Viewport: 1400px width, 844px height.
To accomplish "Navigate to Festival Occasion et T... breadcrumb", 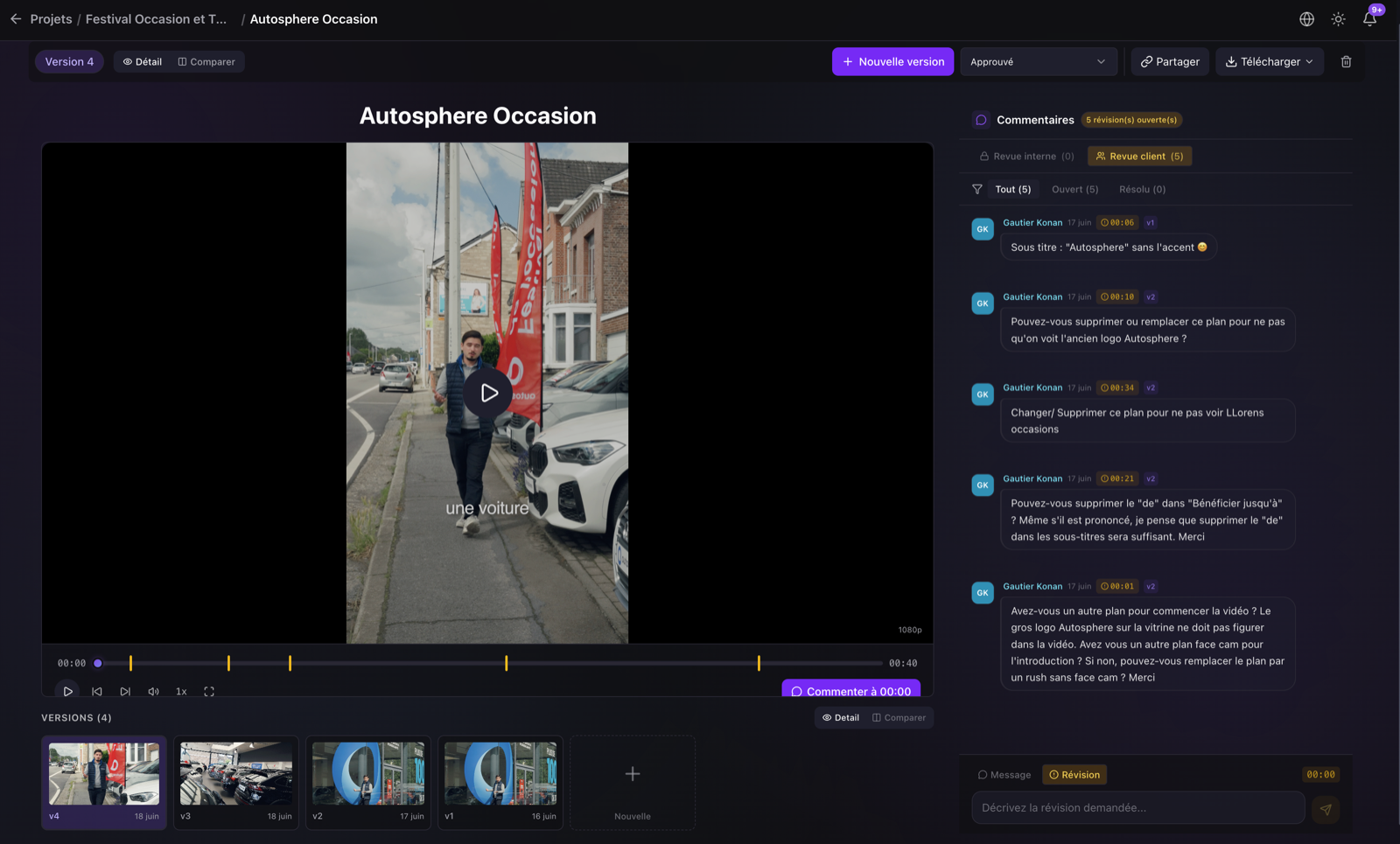I will [x=156, y=18].
